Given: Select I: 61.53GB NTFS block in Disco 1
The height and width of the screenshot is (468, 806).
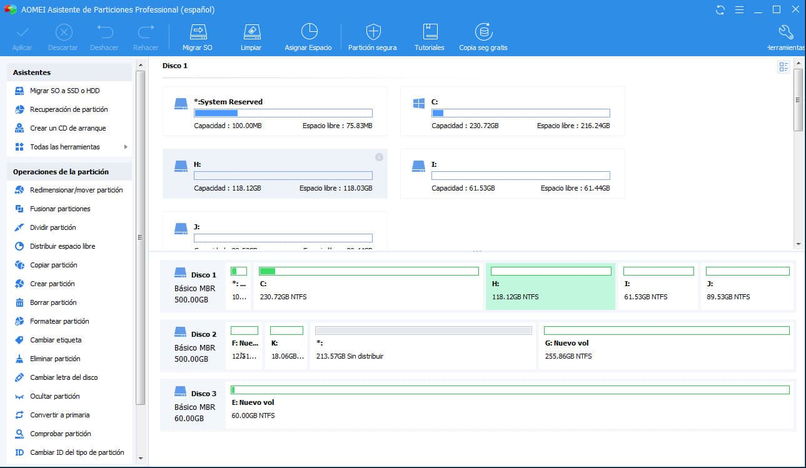Looking at the screenshot, I should point(658,286).
